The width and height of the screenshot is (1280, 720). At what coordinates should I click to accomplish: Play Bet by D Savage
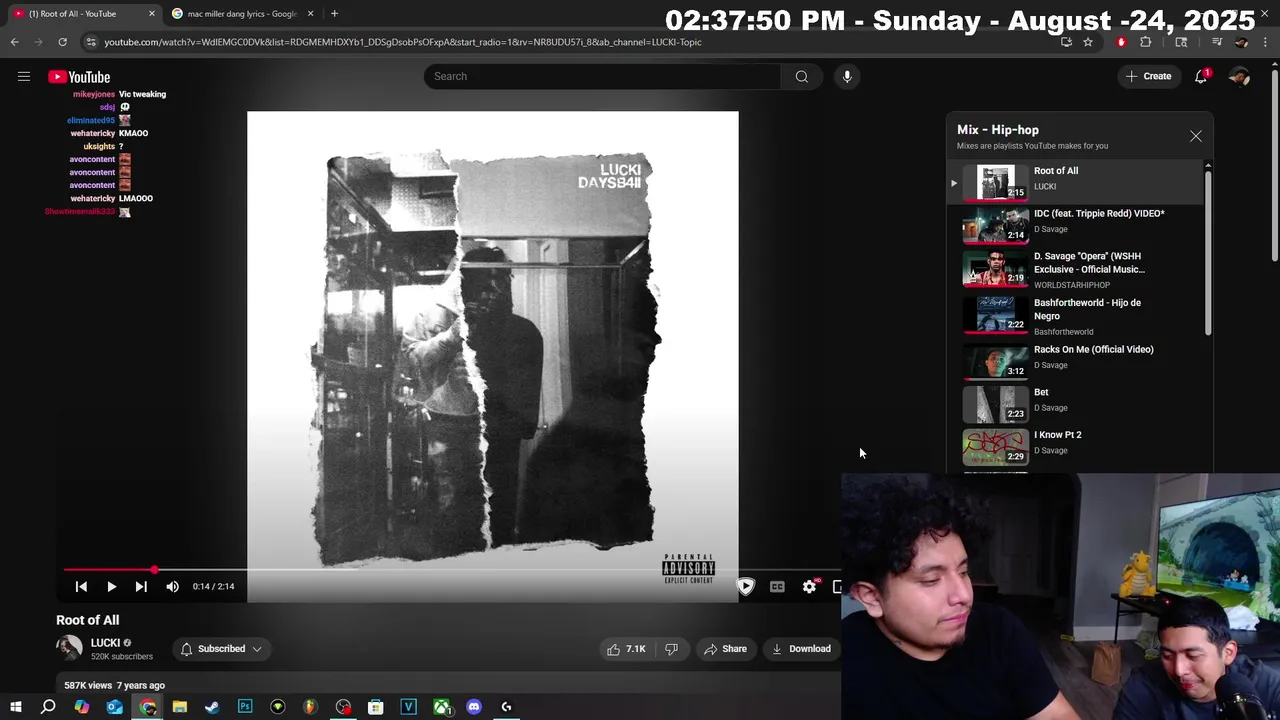point(1076,404)
